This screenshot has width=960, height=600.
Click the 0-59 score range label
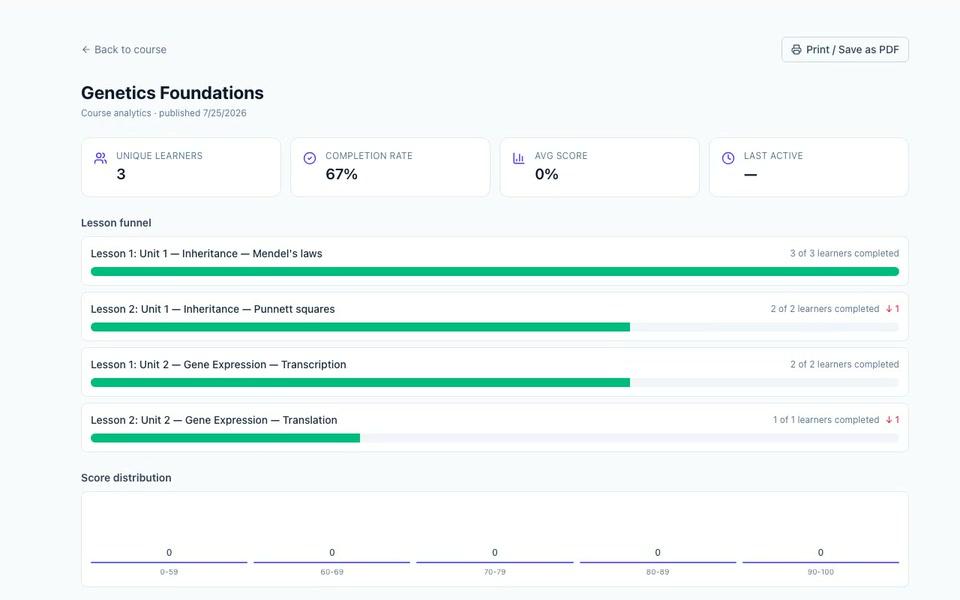169,572
